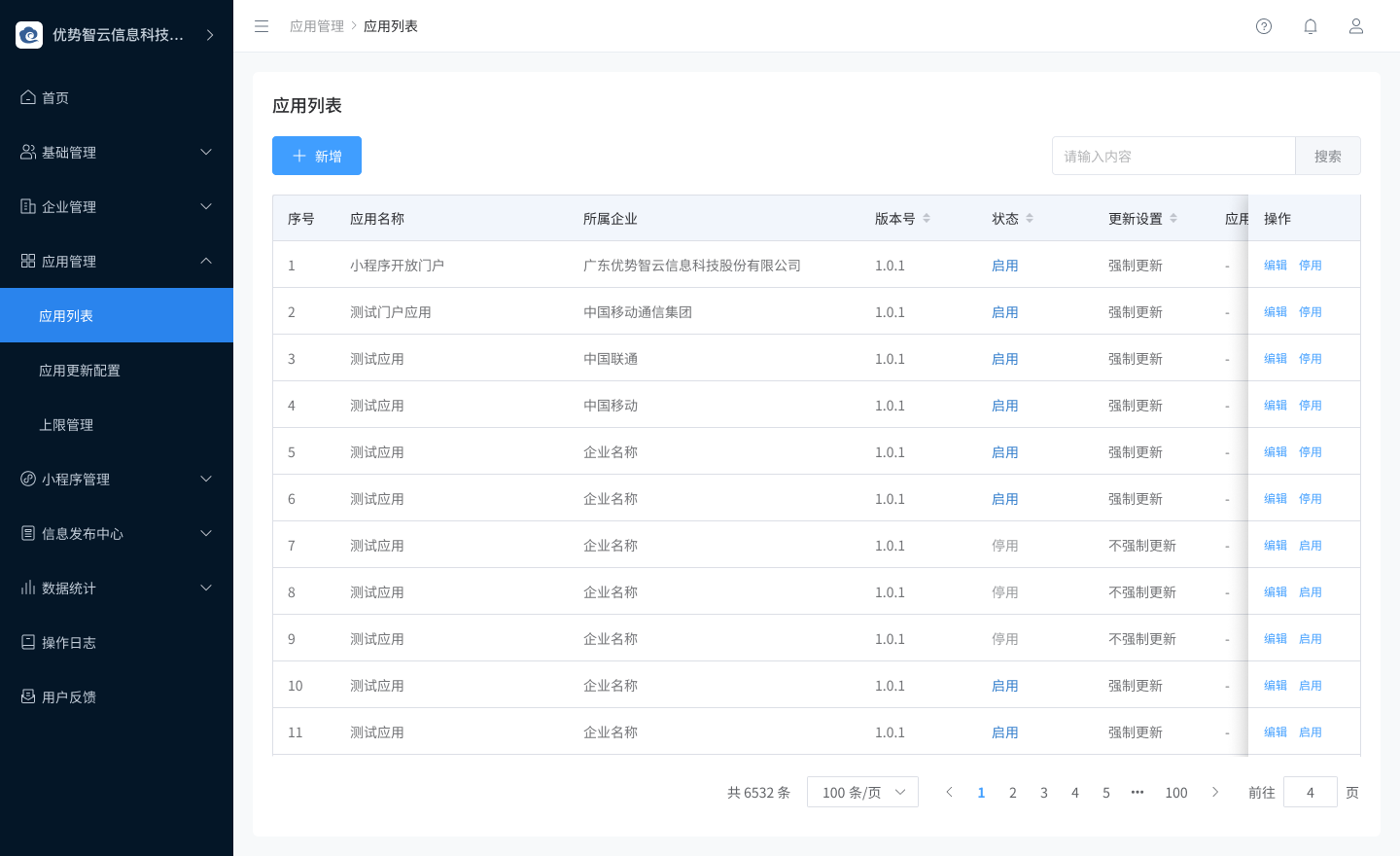
Task: Sort by 版本号 column arrows
Action: click(x=927, y=219)
